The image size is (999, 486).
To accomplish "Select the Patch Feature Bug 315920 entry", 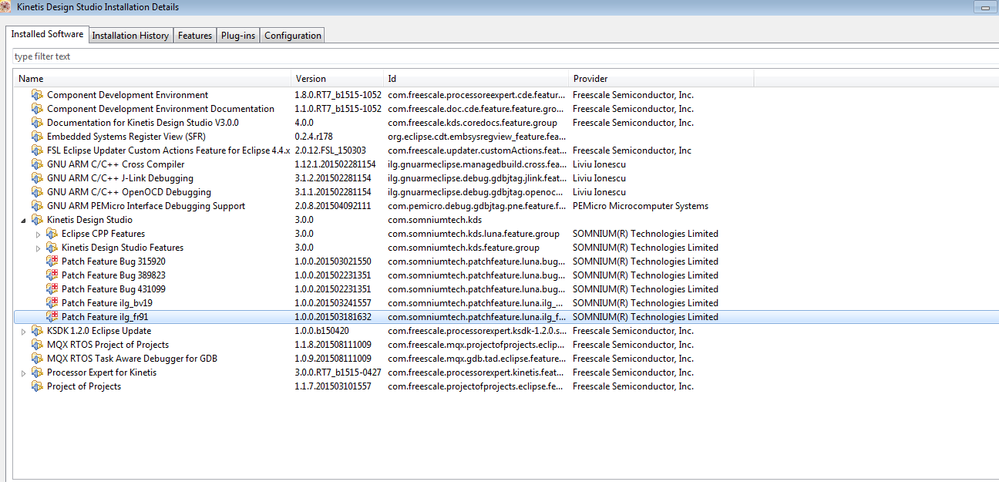I will [x=506, y=262].
